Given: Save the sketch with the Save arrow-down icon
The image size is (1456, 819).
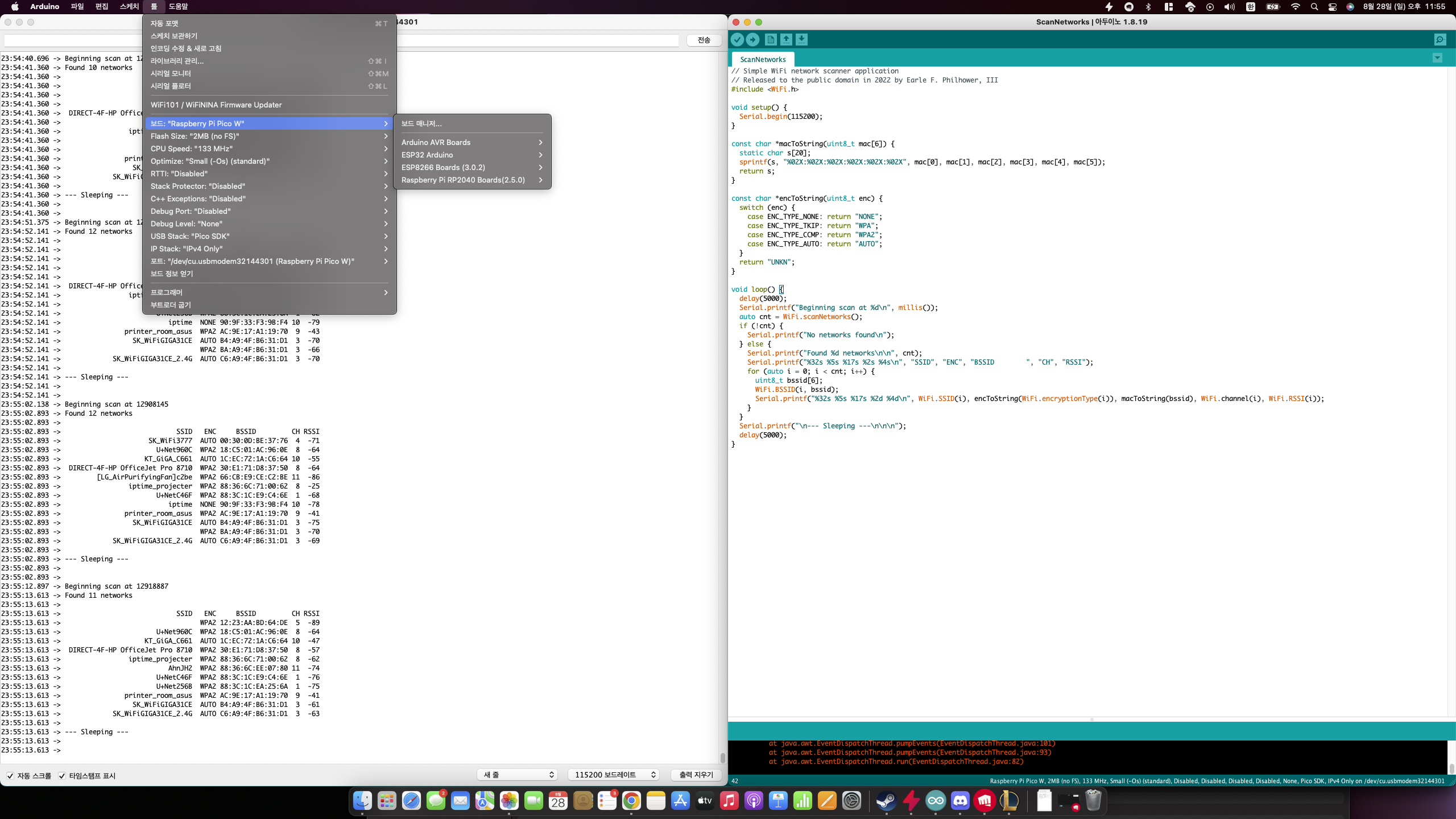Looking at the screenshot, I should tap(801, 39).
